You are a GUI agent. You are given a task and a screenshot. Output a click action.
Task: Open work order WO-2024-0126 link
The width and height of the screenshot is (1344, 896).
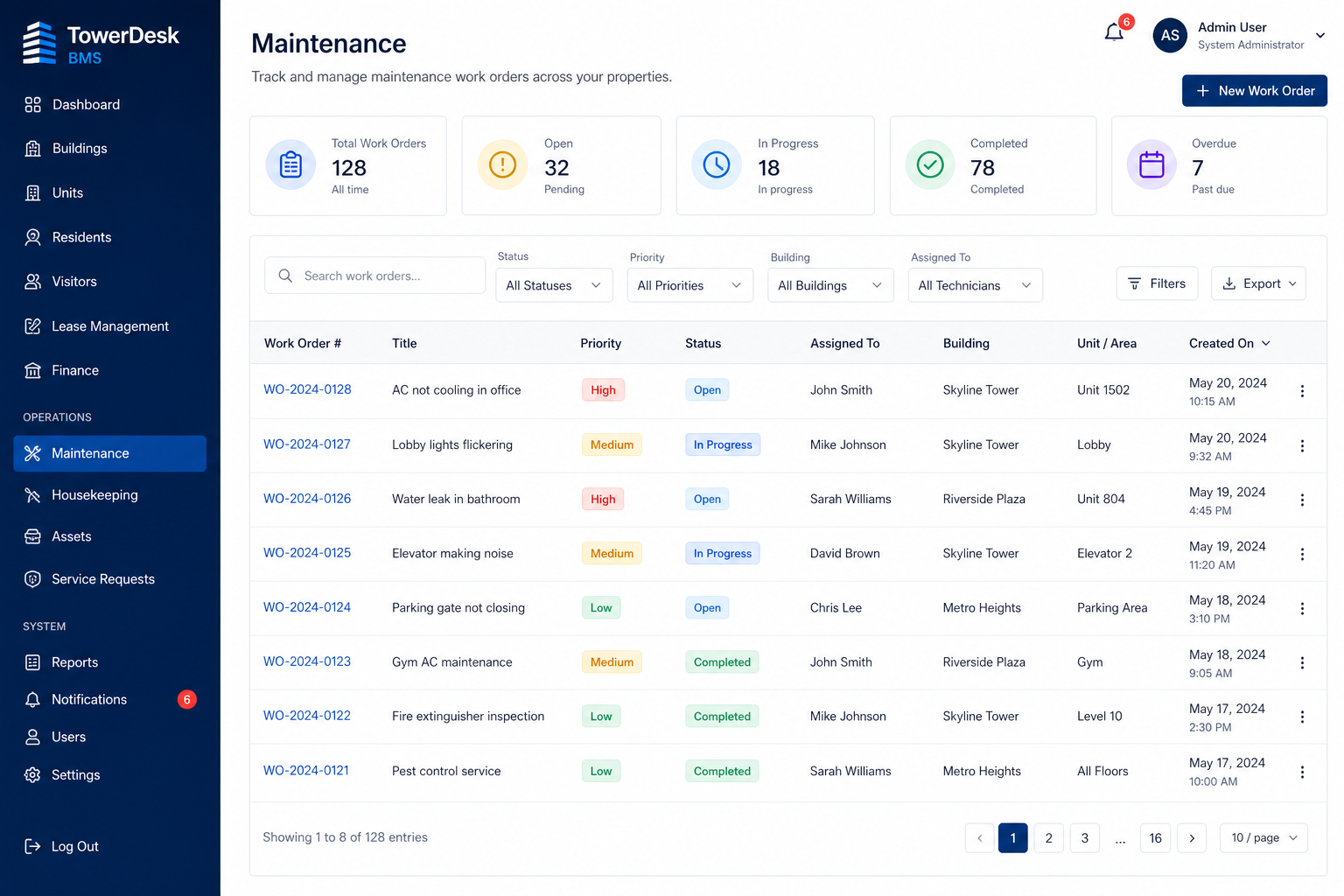[x=307, y=499]
